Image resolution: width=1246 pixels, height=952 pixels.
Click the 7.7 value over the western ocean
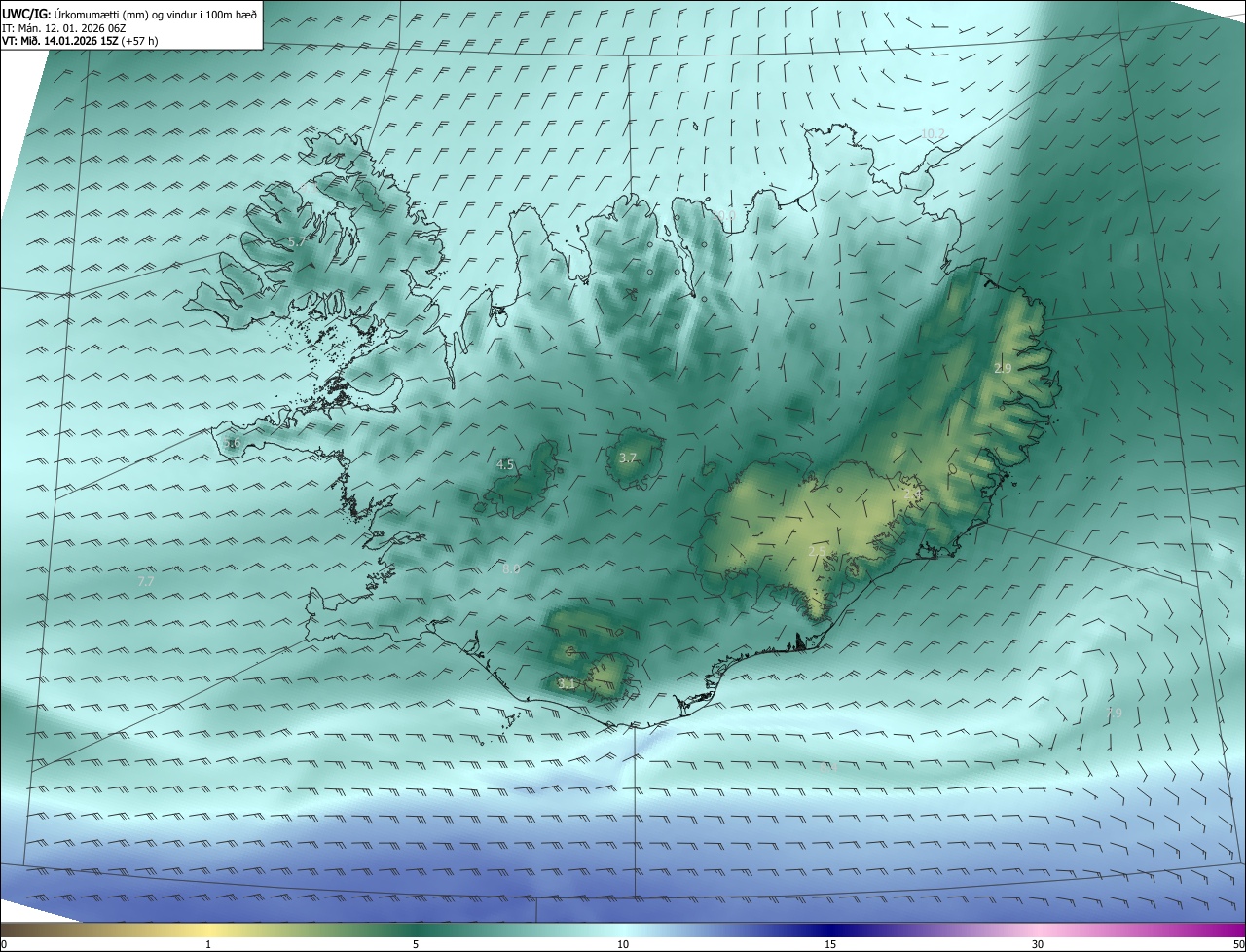pyautogui.click(x=146, y=581)
